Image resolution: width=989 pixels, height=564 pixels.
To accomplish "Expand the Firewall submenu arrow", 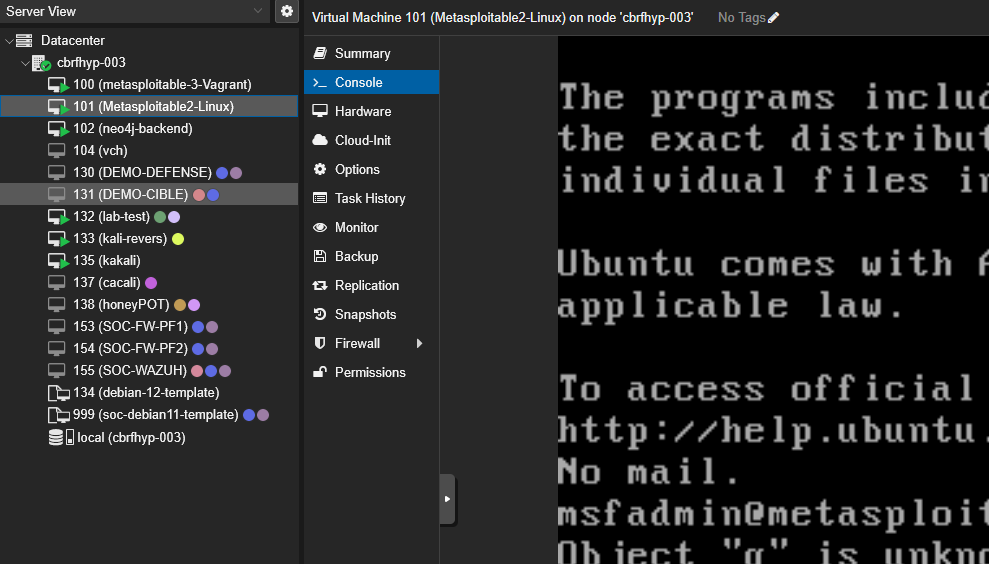I will coord(420,344).
